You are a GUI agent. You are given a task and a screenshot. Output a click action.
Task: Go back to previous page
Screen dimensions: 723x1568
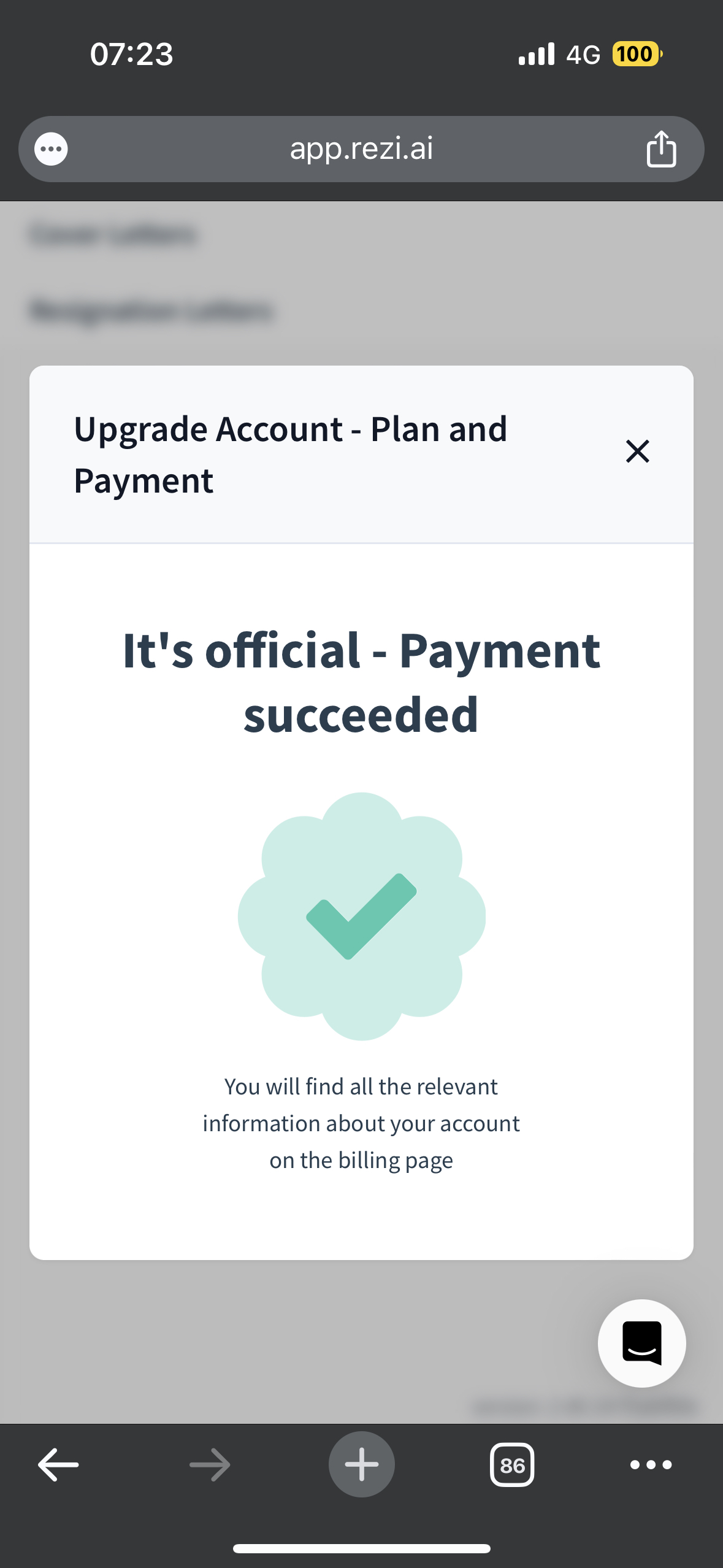[x=58, y=1464]
